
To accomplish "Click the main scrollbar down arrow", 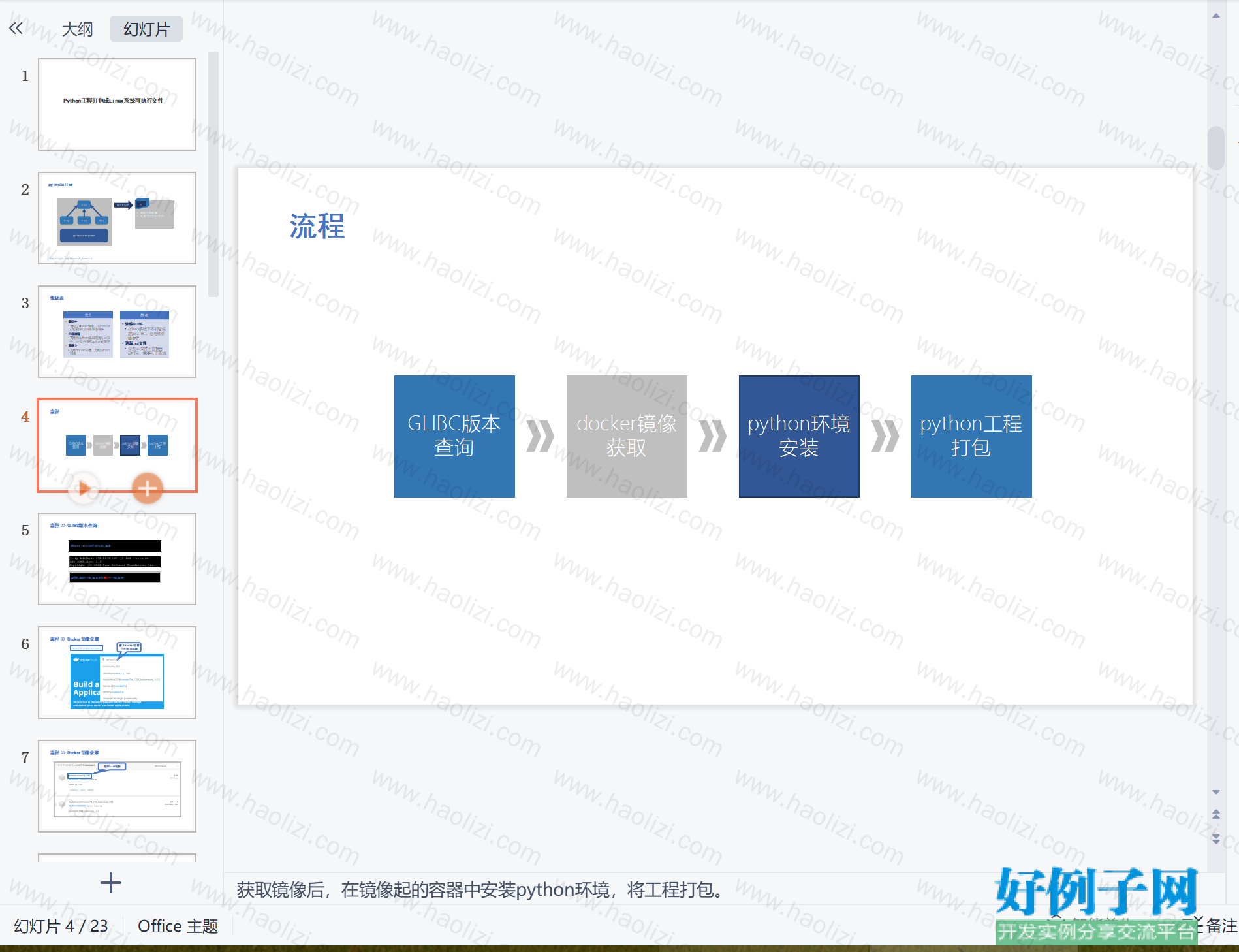I will click(x=1216, y=792).
